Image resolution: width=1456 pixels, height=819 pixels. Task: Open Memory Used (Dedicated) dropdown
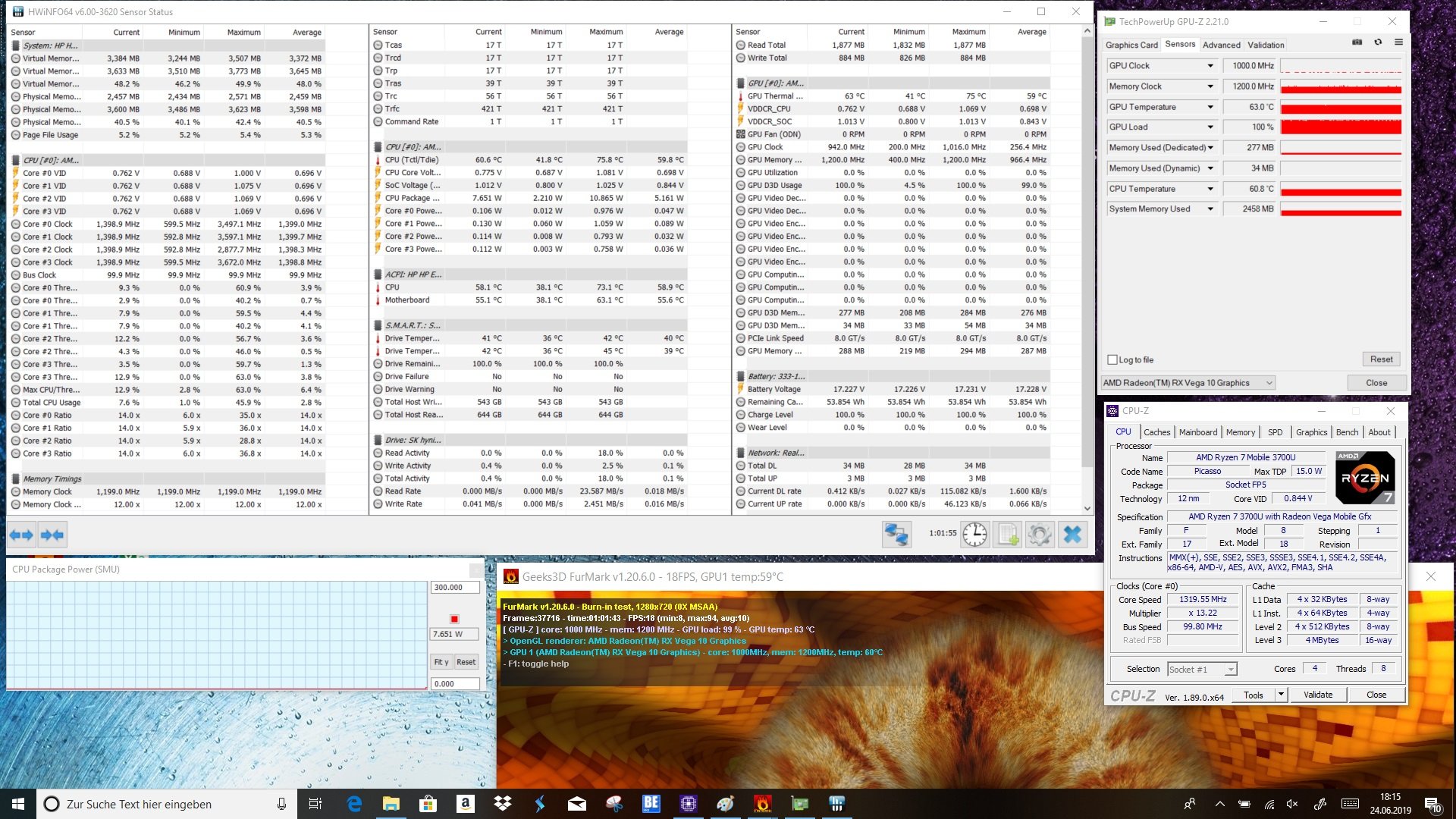click(1210, 148)
